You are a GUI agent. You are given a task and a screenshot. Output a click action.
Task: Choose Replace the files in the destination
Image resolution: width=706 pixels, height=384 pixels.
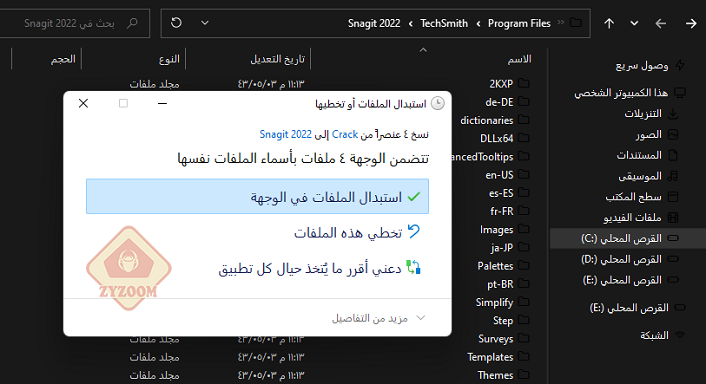(257, 196)
